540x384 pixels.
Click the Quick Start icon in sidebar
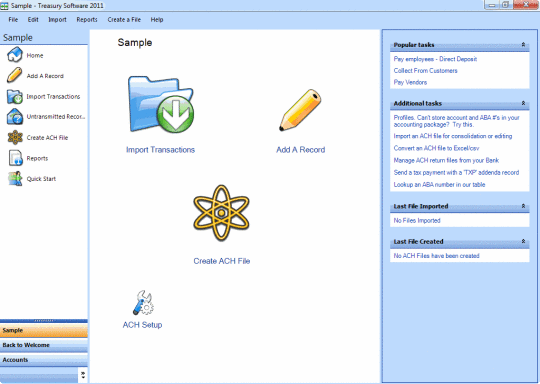point(15,179)
